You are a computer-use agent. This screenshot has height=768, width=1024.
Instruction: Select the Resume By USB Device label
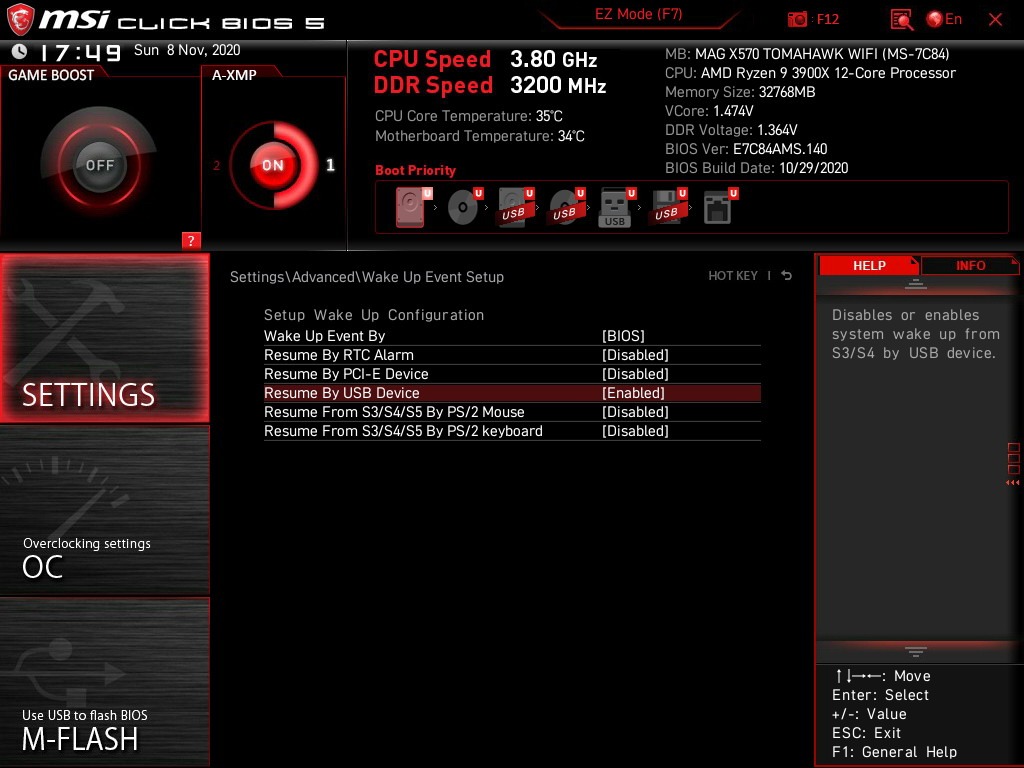click(342, 392)
